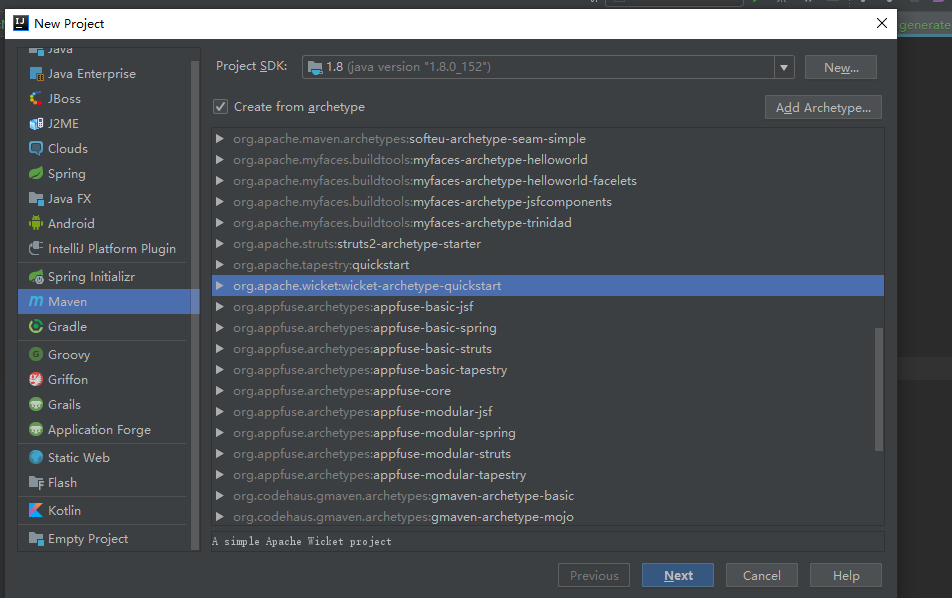952x598 pixels.
Task: Click the project type list scrollbar
Action: (x=195, y=304)
